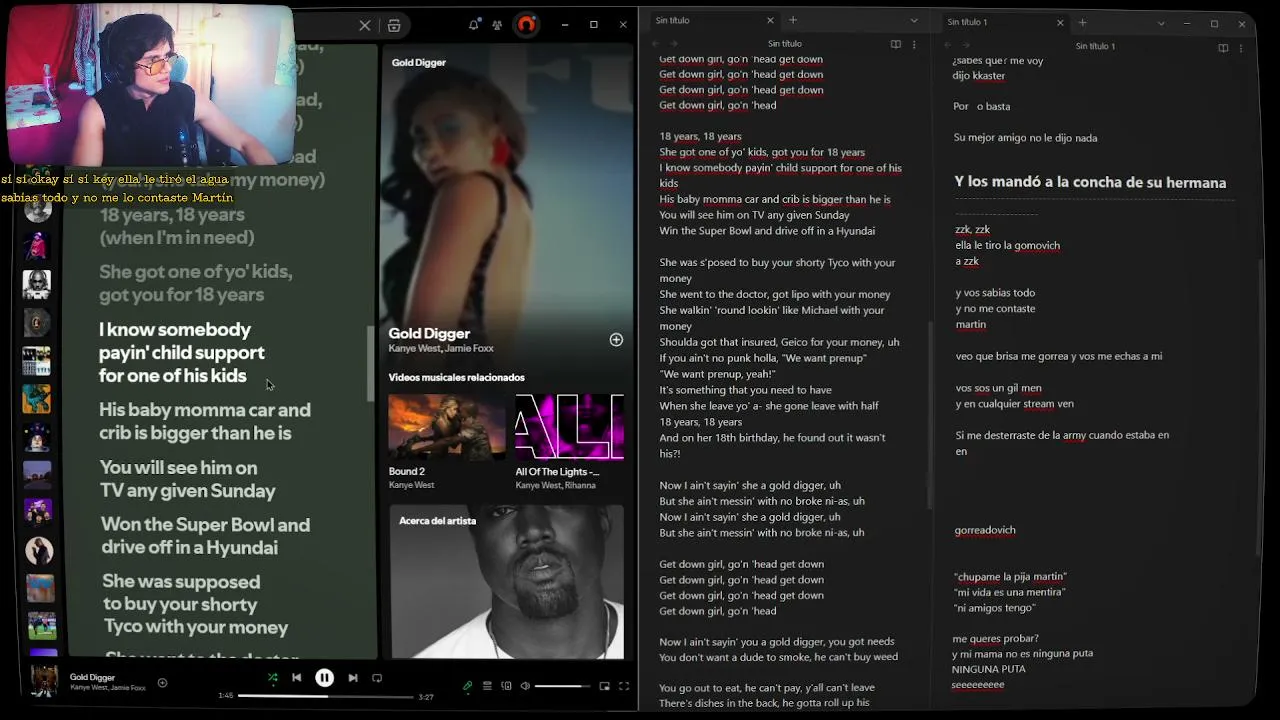
Task: Open the Spotify profile avatar menu
Action: 526,25
